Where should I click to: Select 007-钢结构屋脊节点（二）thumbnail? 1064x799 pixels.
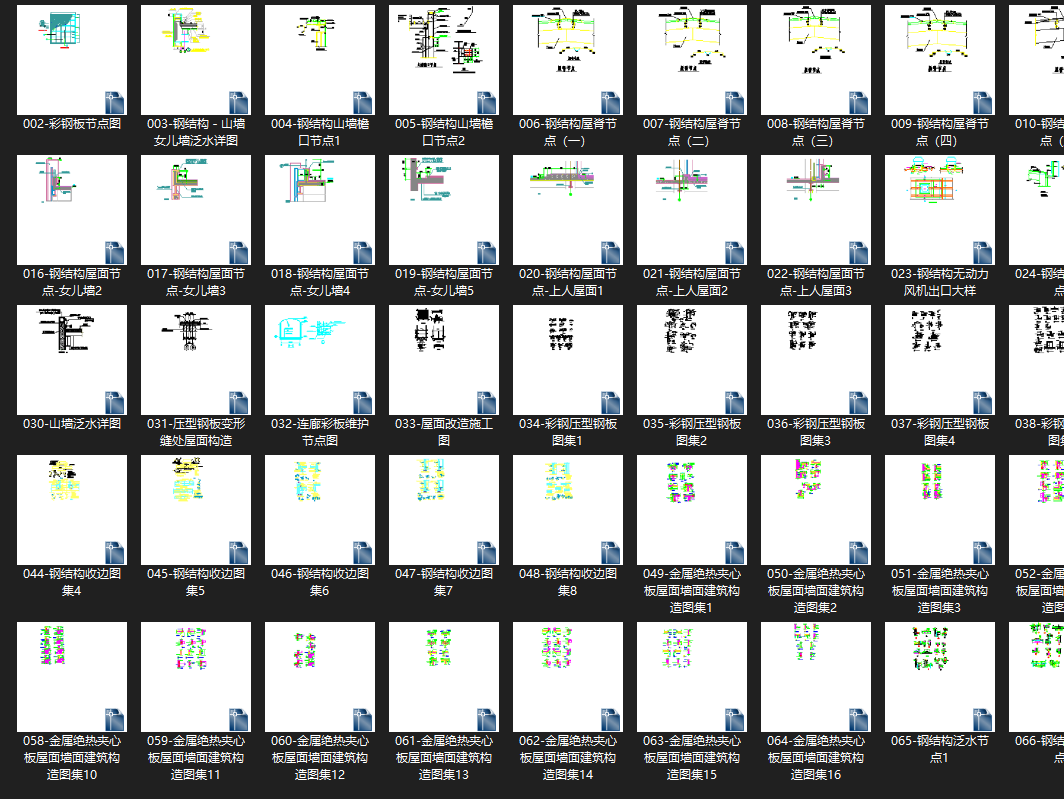click(x=692, y=60)
